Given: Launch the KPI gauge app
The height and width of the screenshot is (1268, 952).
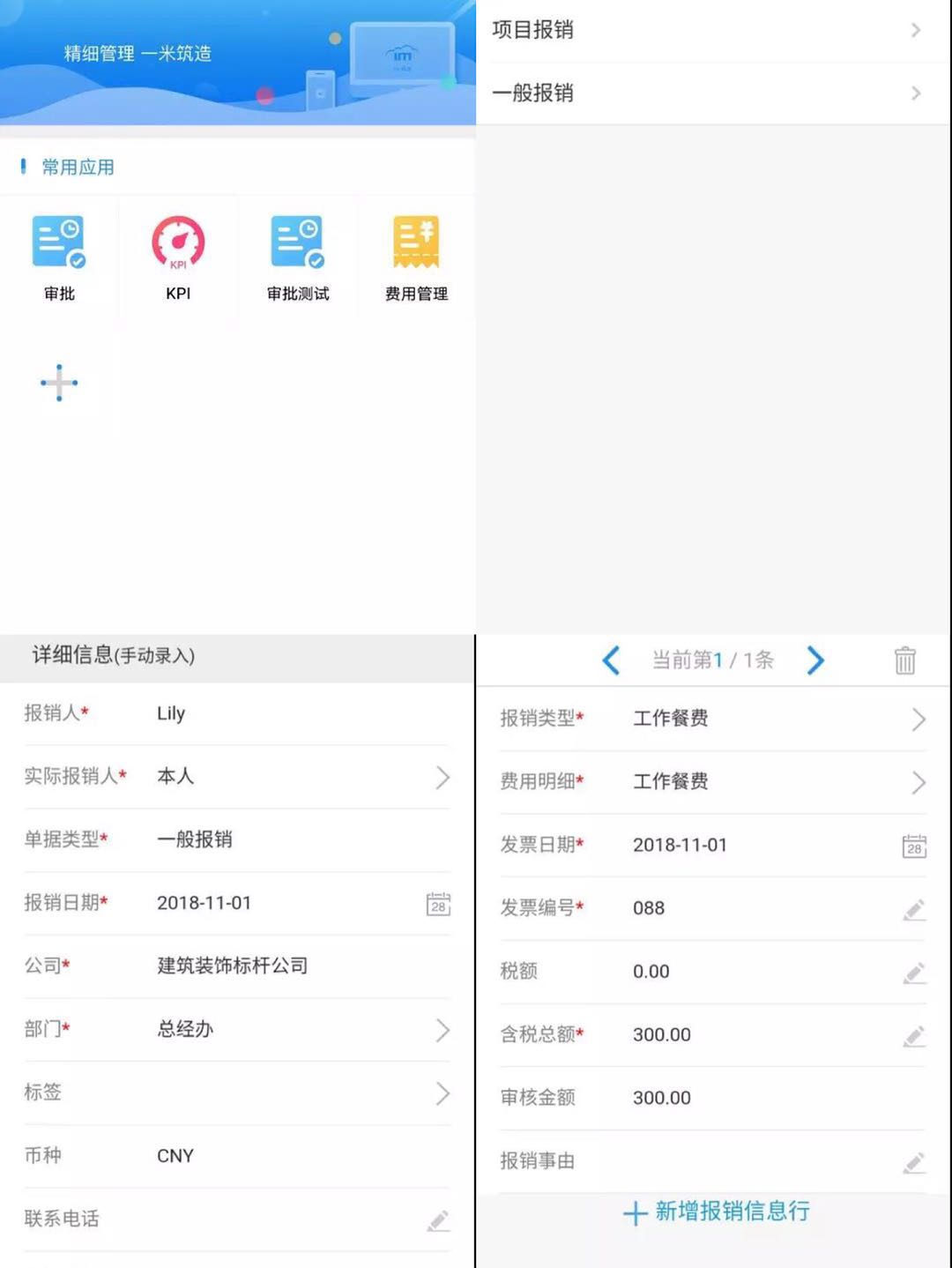Looking at the screenshot, I should click(178, 256).
